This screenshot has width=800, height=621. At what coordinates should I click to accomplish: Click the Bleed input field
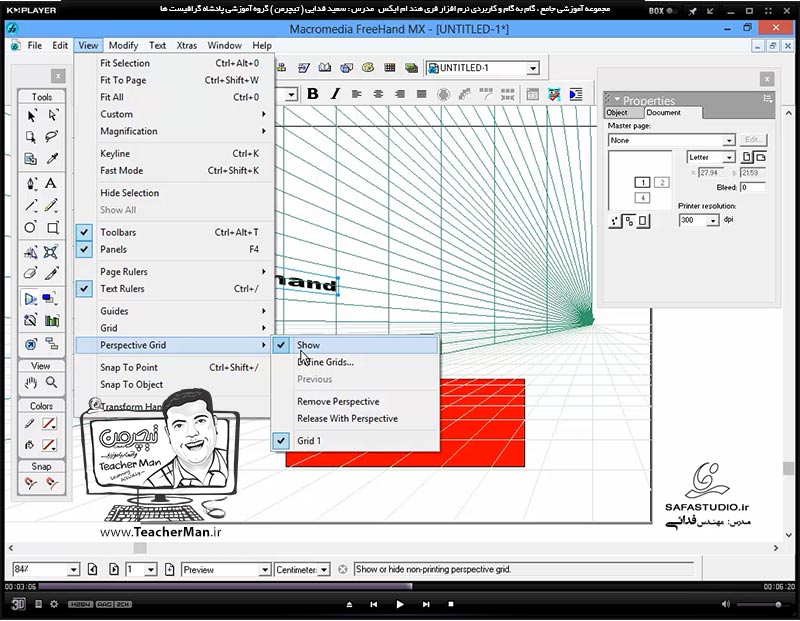click(x=753, y=187)
